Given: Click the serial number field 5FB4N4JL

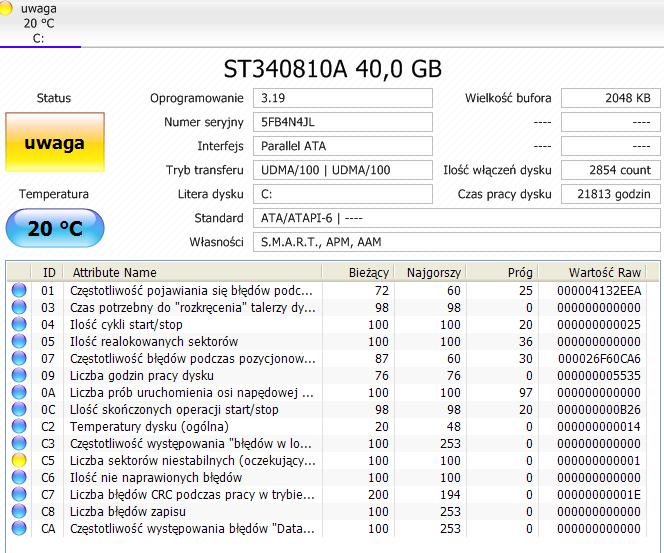Looking at the screenshot, I should click(343, 122).
